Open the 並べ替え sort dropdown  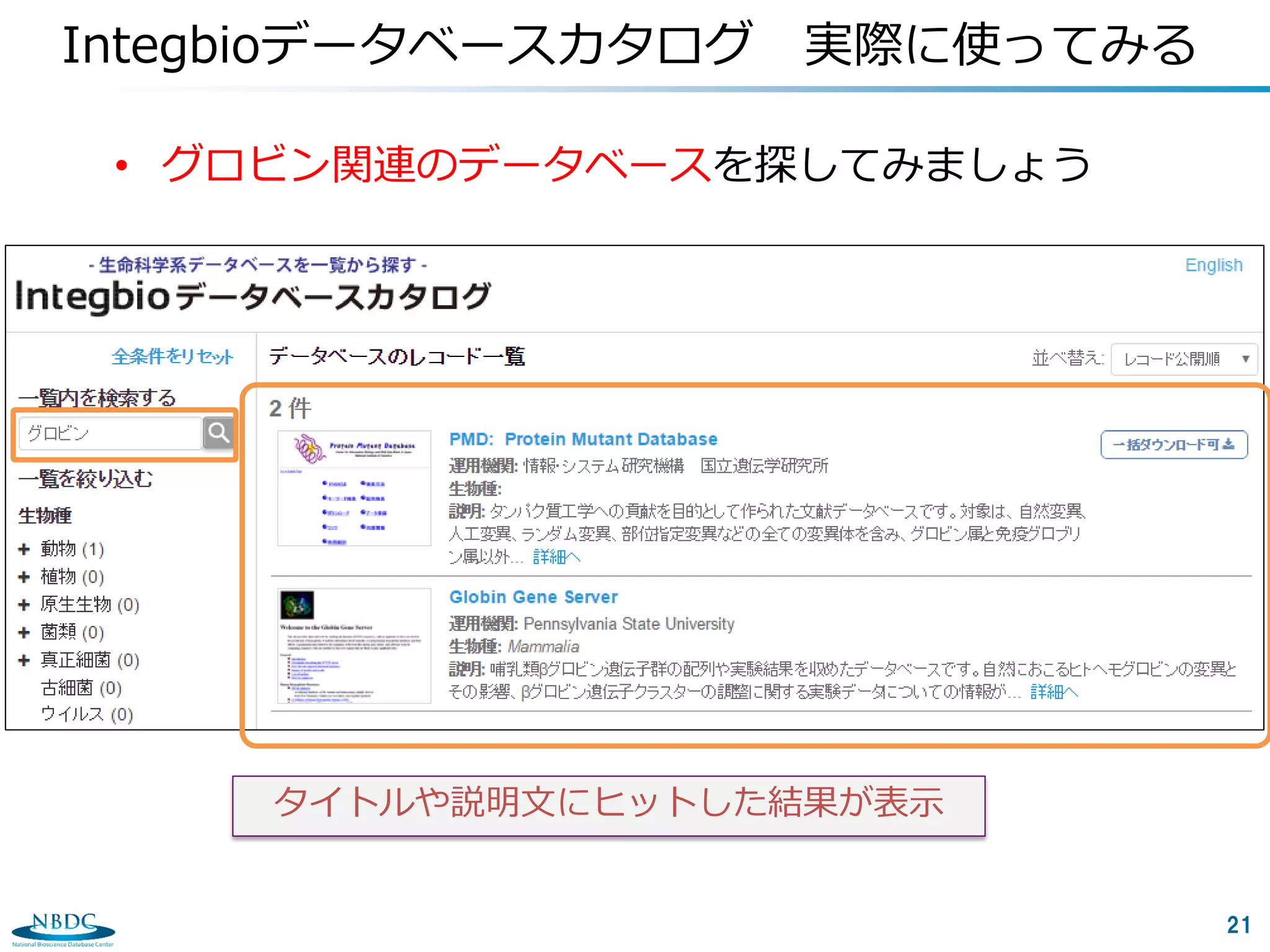1183,359
